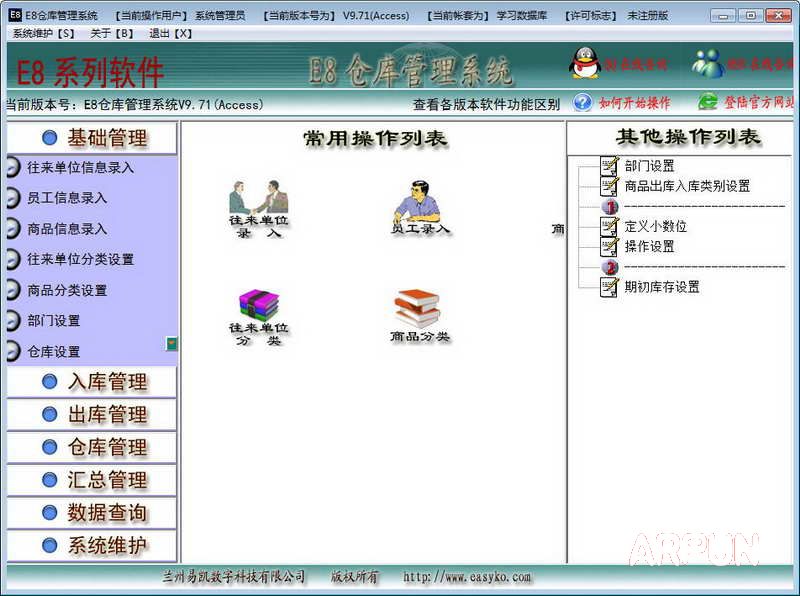This screenshot has width=800, height=596.
Task: Open 往来单位信息录入 in the sidebar
Action: click(x=80, y=167)
